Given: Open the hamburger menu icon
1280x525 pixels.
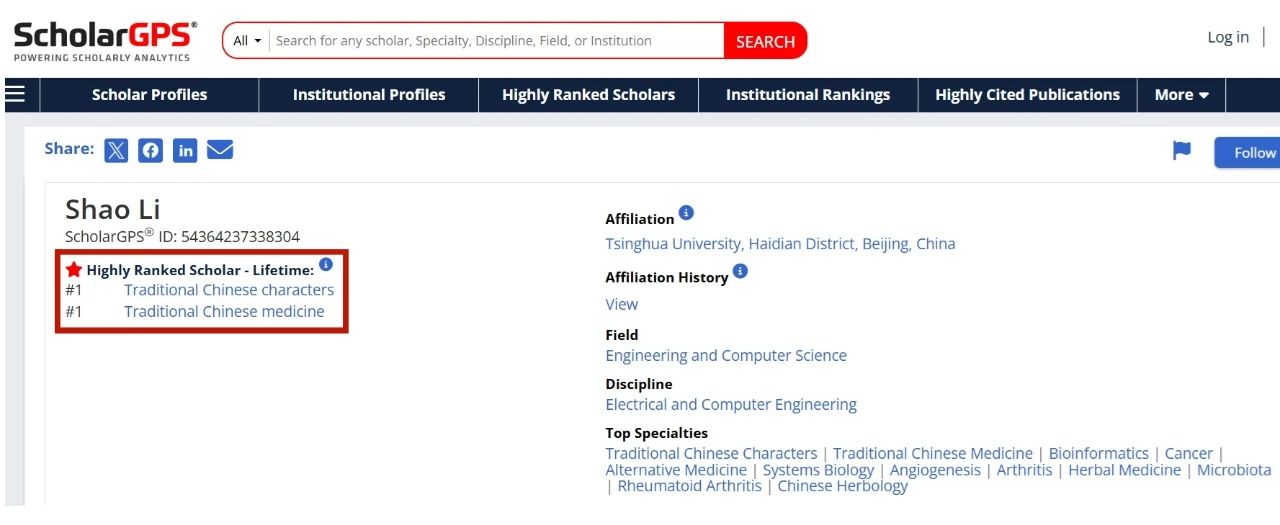Looking at the screenshot, I should 15,94.
